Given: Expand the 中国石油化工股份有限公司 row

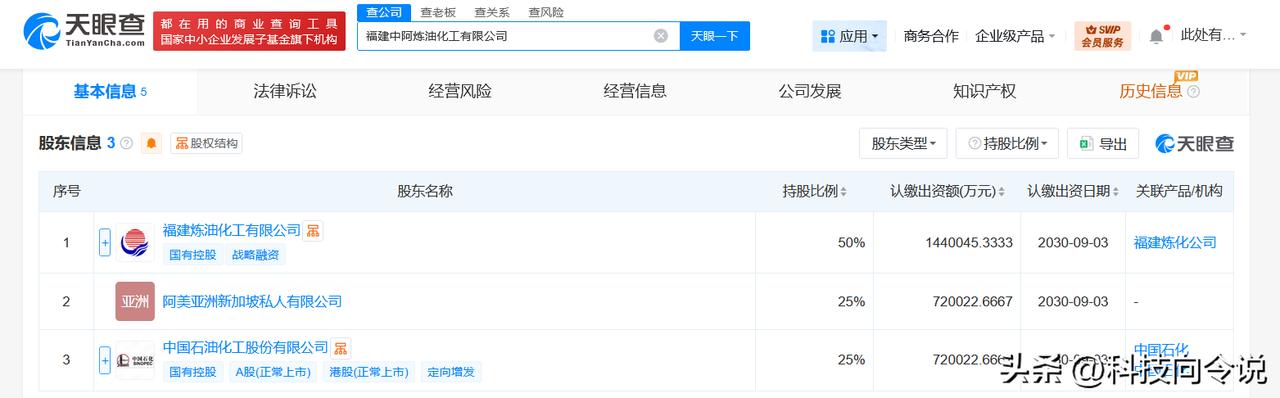Looking at the screenshot, I should pos(105,360).
